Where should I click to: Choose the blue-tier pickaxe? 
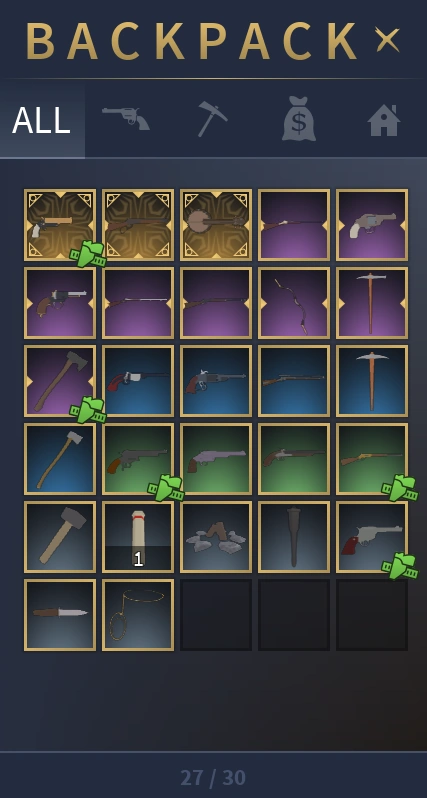(372, 381)
